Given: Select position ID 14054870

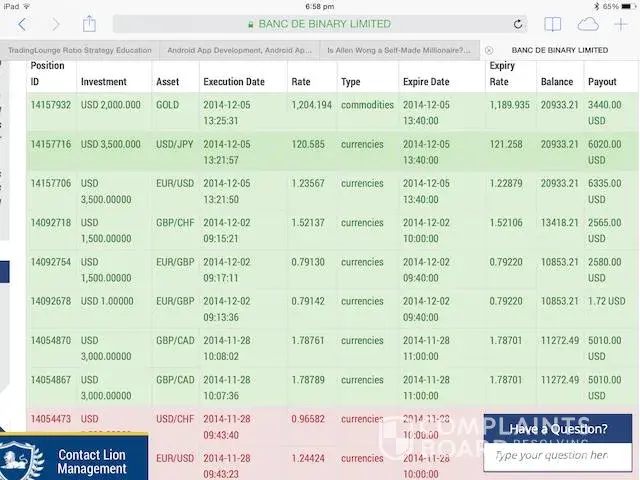Looking at the screenshot, I should pos(51,340).
